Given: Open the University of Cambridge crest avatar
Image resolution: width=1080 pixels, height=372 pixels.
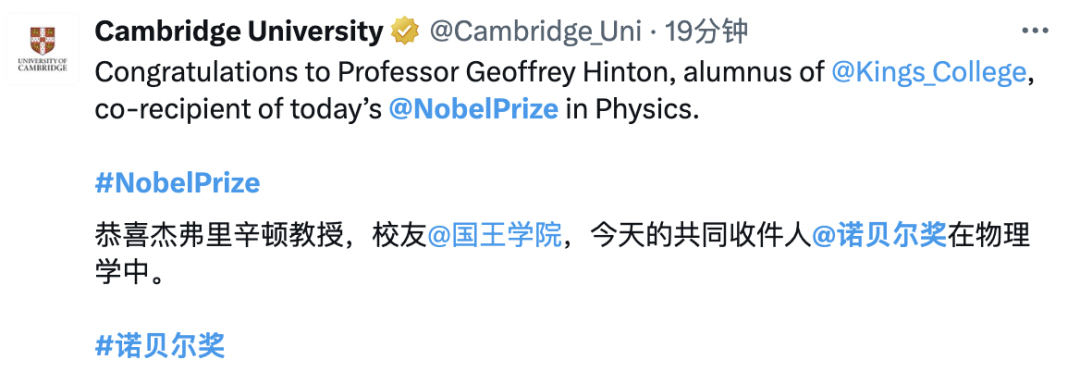Looking at the screenshot, I should (43, 50).
